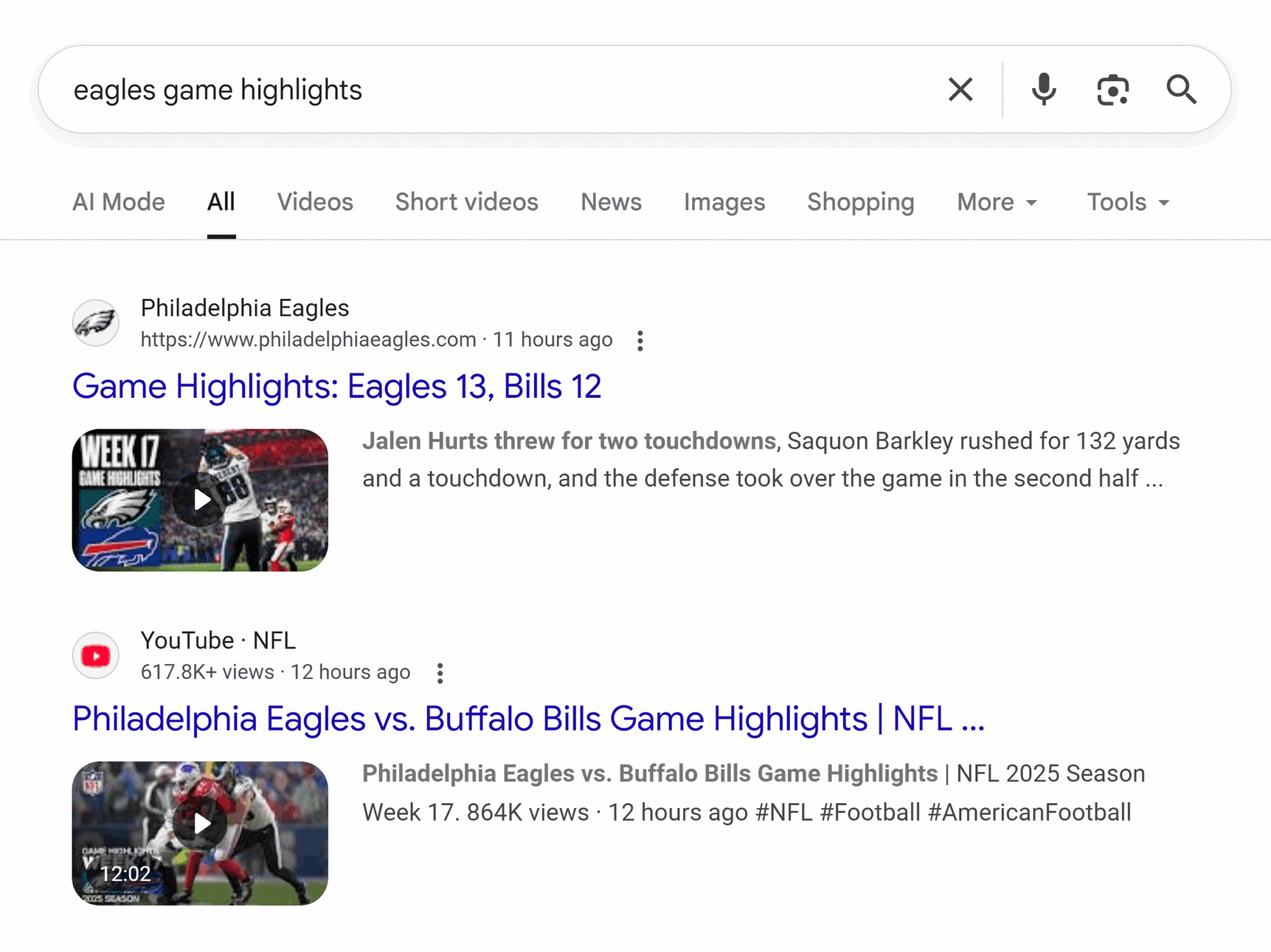This screenshot has width=1271, height=952.
Task: Click the YouTube · NFL source name
Action: (x=218, y=640)
